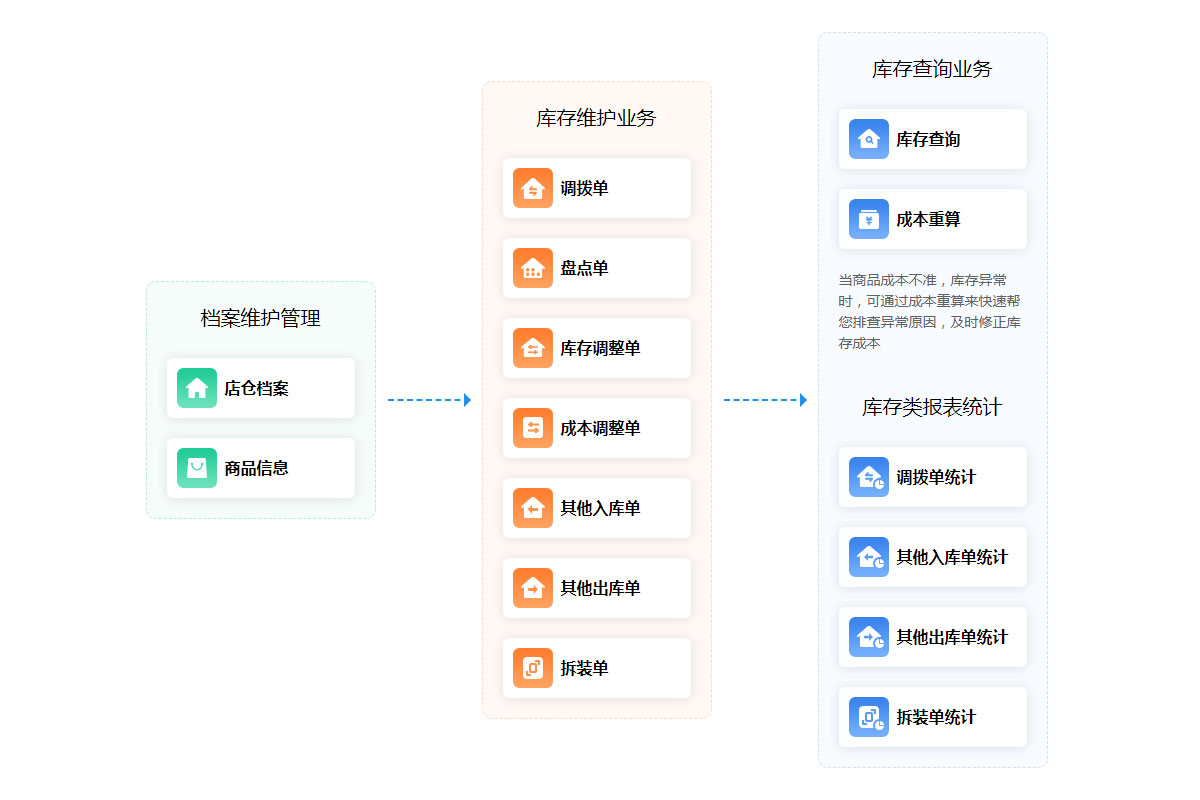Go to the 库存调整单 label
The image size is (1200, 800).
coord(600,348)
